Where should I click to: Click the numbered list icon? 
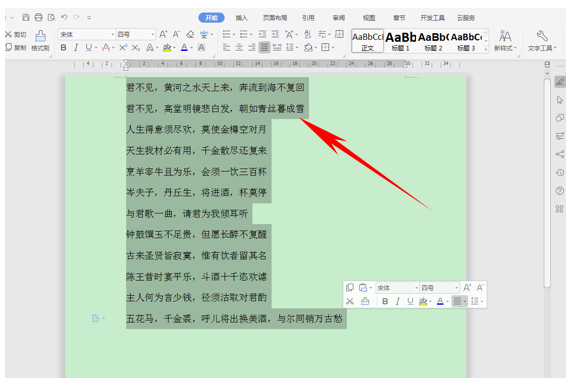click(244, 34)
